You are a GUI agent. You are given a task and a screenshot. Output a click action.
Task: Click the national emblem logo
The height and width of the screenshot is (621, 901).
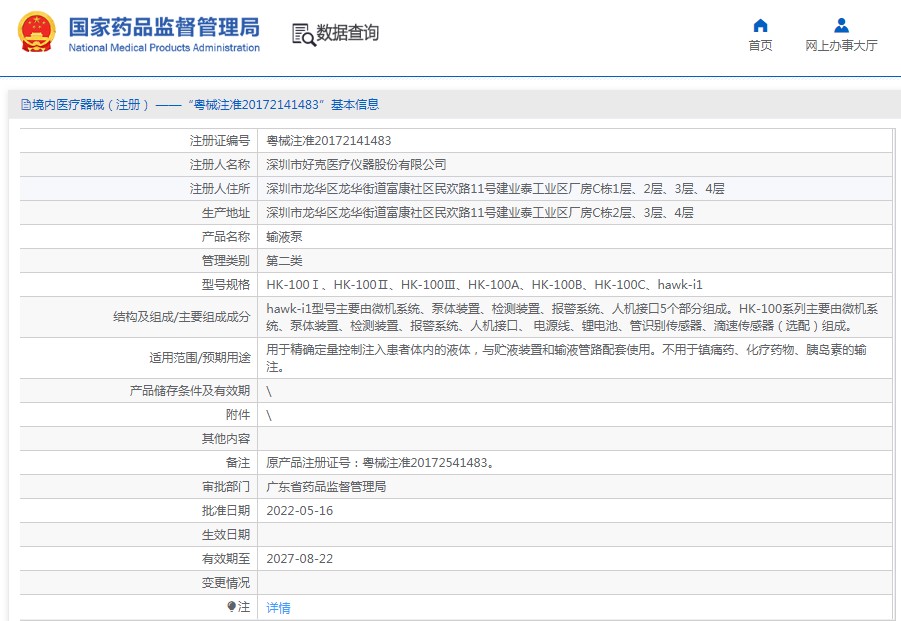click(x=37, y=32)
